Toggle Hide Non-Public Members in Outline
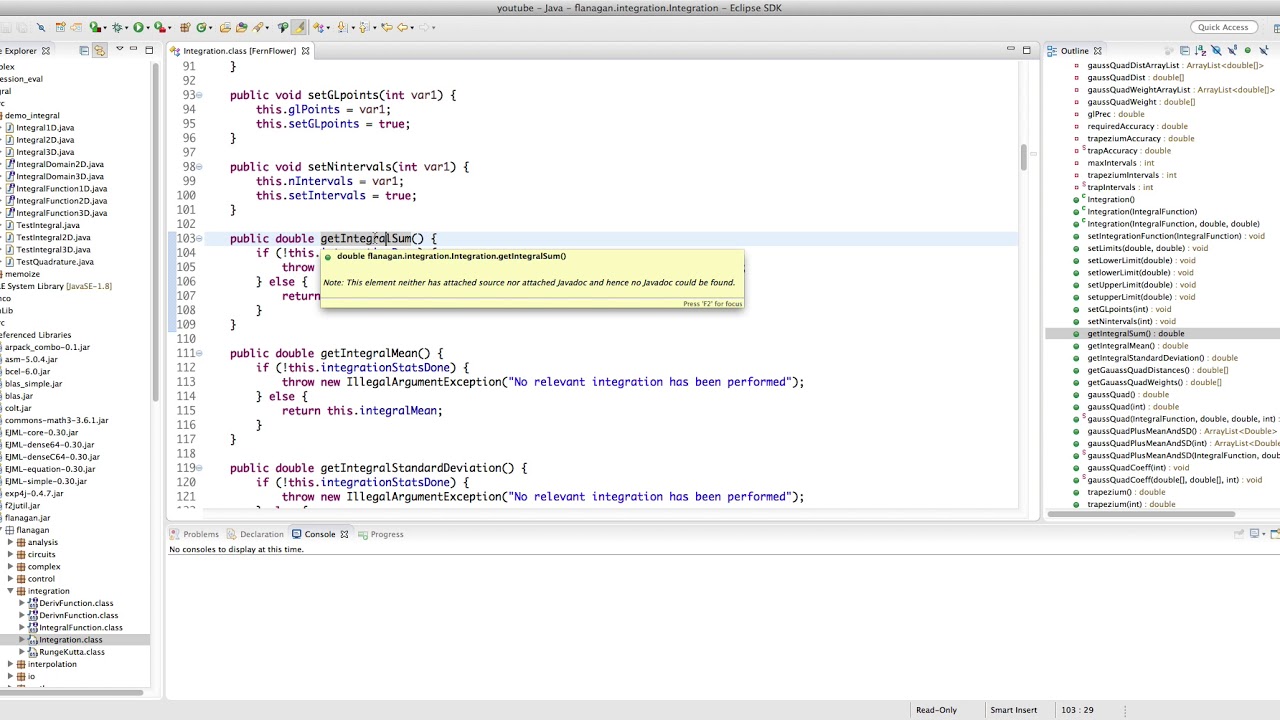Screen dimensions: 1280x720 point(1248,50)
